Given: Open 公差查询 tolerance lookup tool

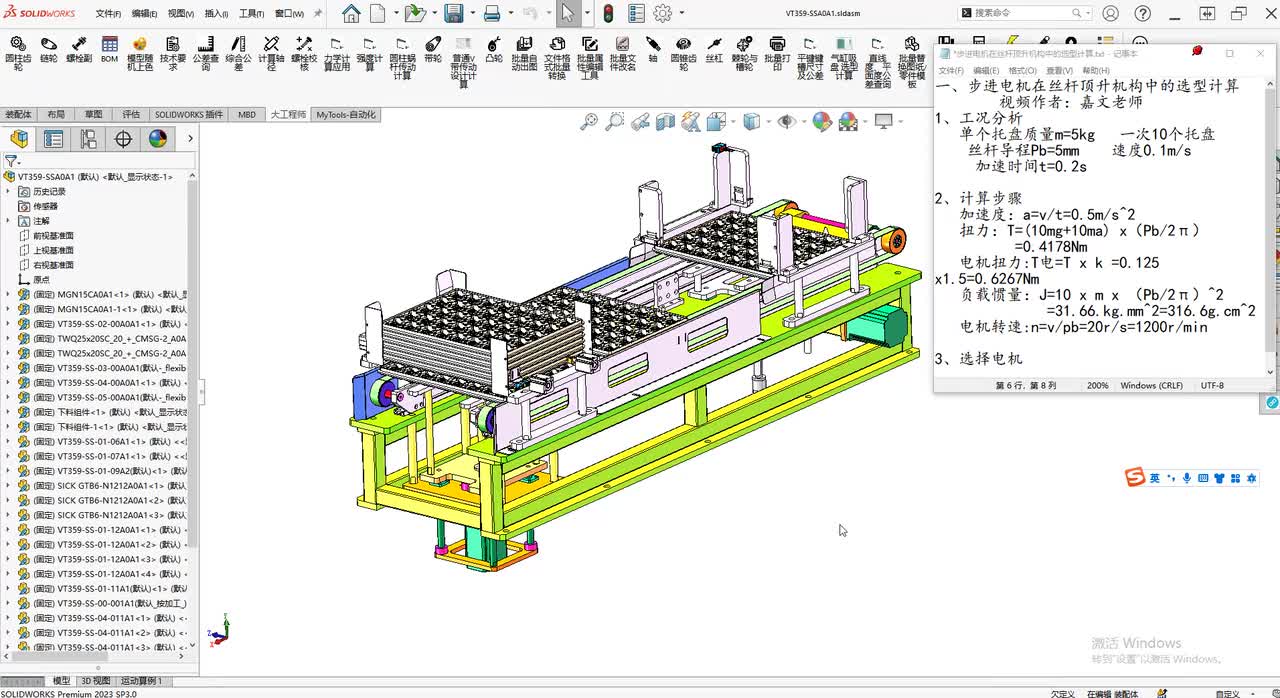Looking at the screenshot, I should (204, 54).
